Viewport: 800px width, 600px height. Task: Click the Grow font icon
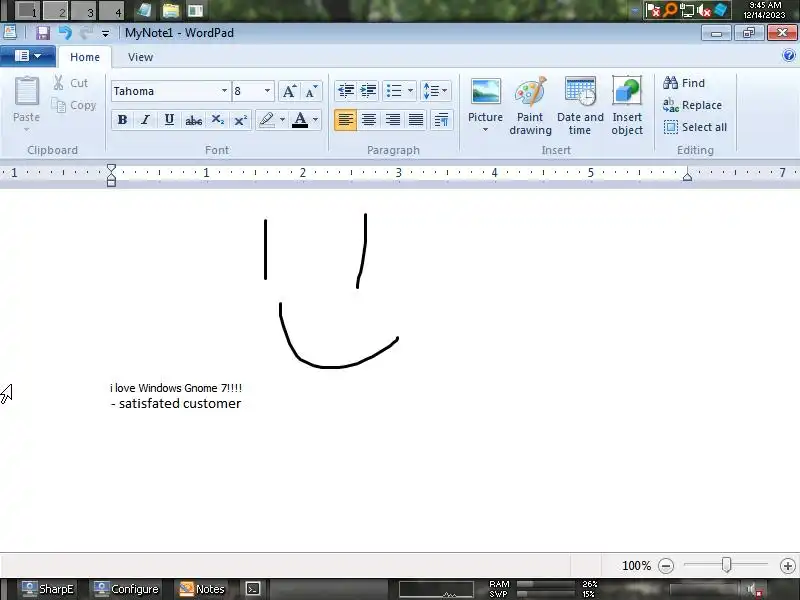pos(289,91)
